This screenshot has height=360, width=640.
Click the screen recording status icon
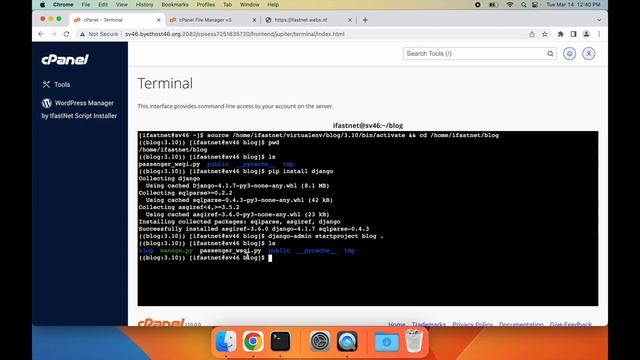(x=478, y=4)
